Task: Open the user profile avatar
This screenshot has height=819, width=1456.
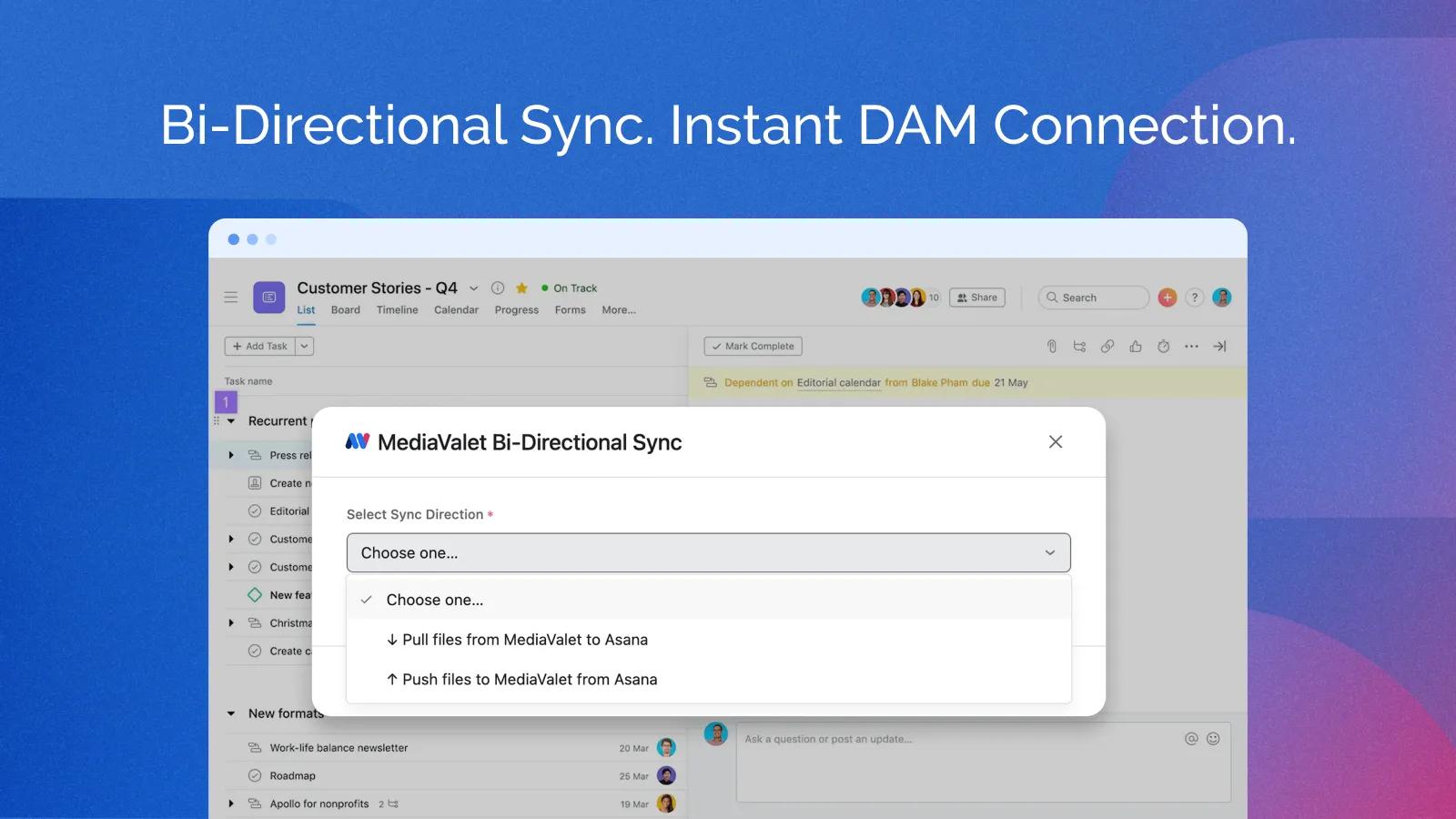Action: [x=1222, y=298]
